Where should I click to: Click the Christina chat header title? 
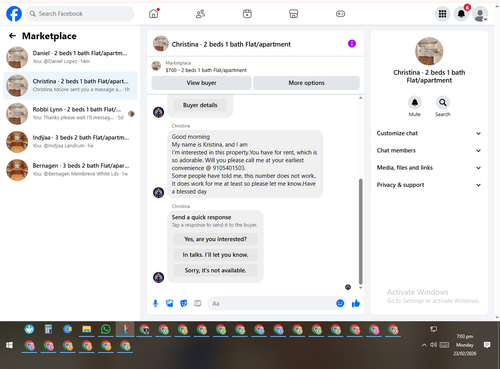point(231,44)
